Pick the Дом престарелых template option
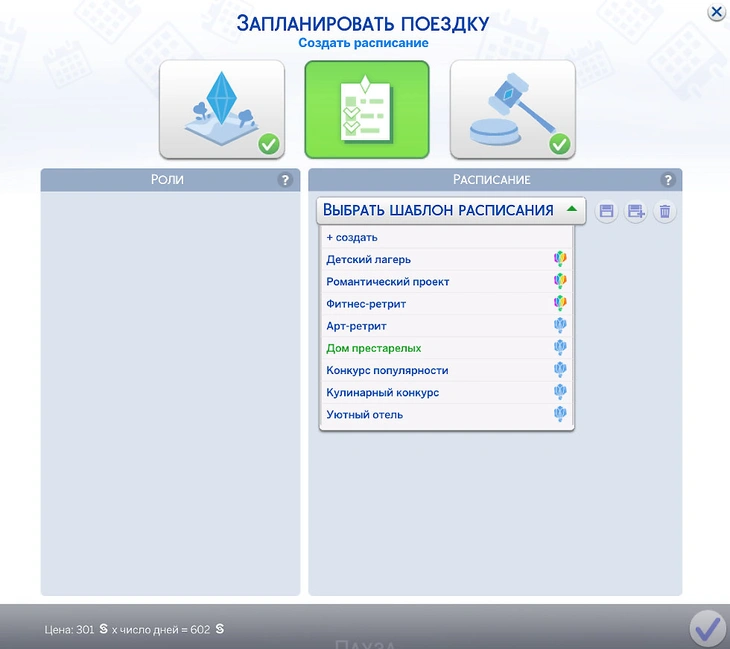Screen dimensions: 730x649 point(374,348)
